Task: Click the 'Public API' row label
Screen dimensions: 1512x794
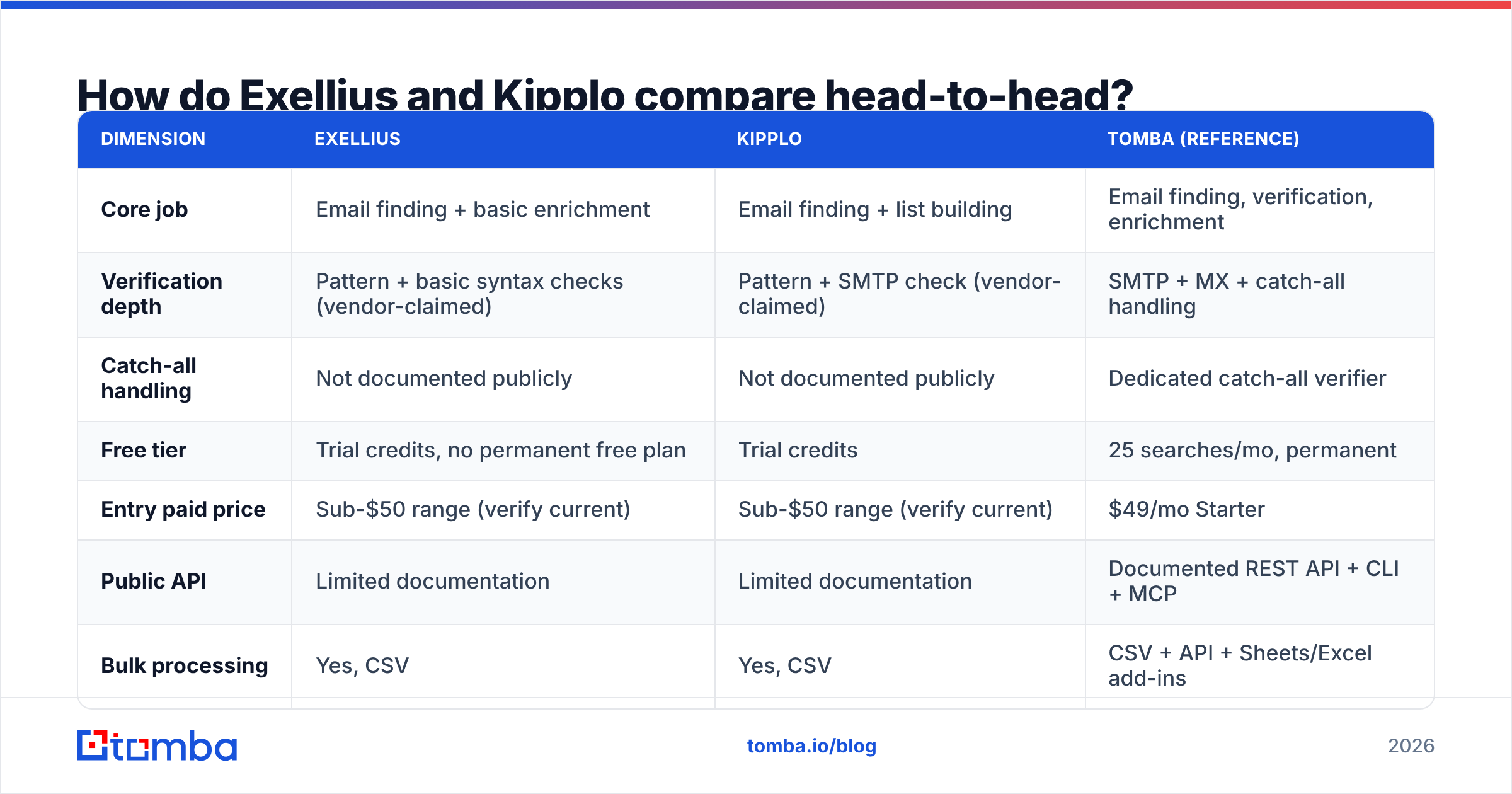Action: (x=154, y=581)
